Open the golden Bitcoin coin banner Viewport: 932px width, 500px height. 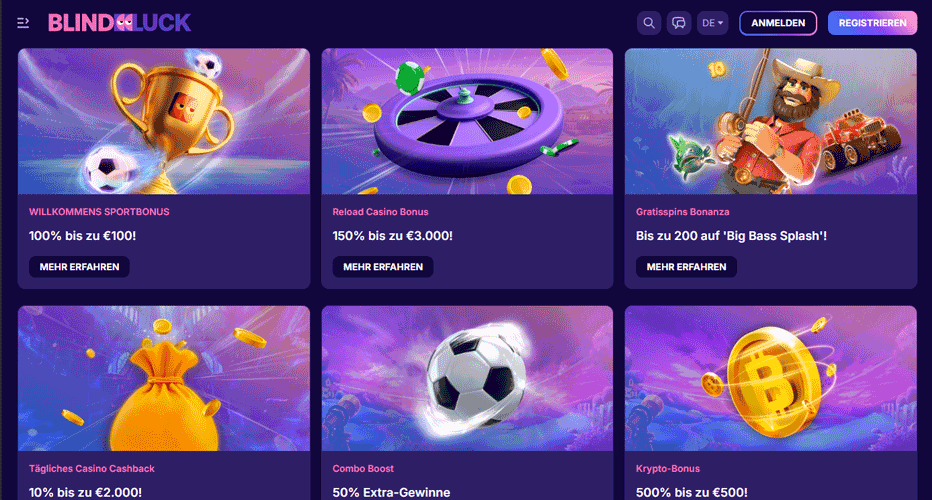point(771,379)
